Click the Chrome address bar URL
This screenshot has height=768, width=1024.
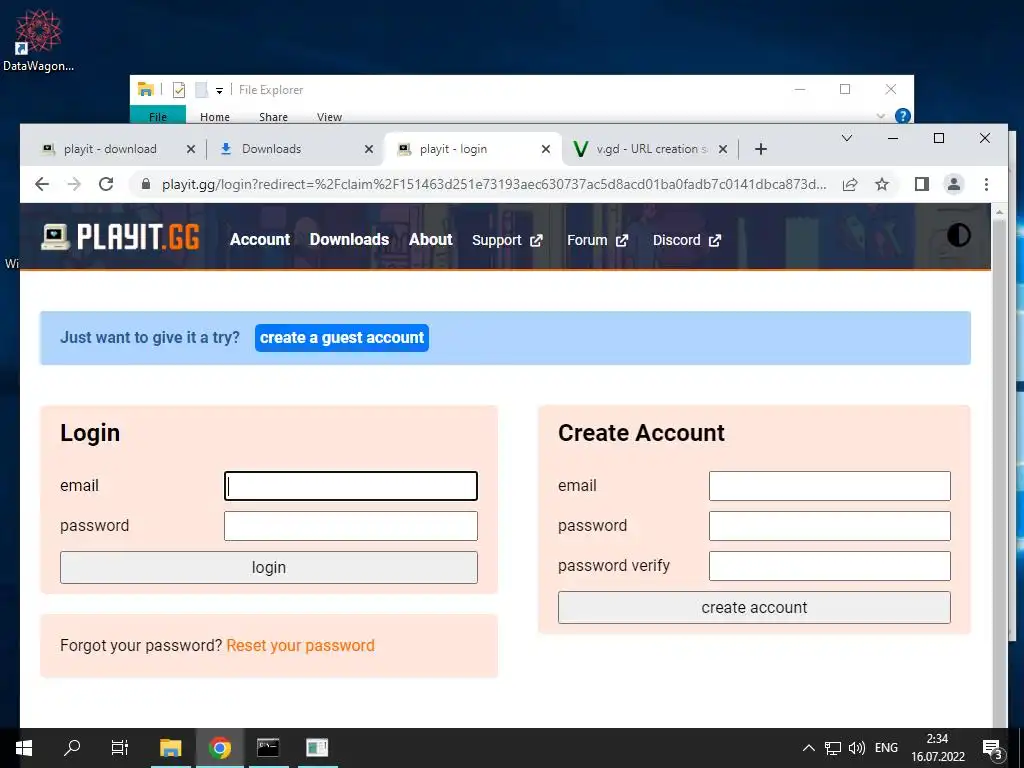click(x=494, y=184)
